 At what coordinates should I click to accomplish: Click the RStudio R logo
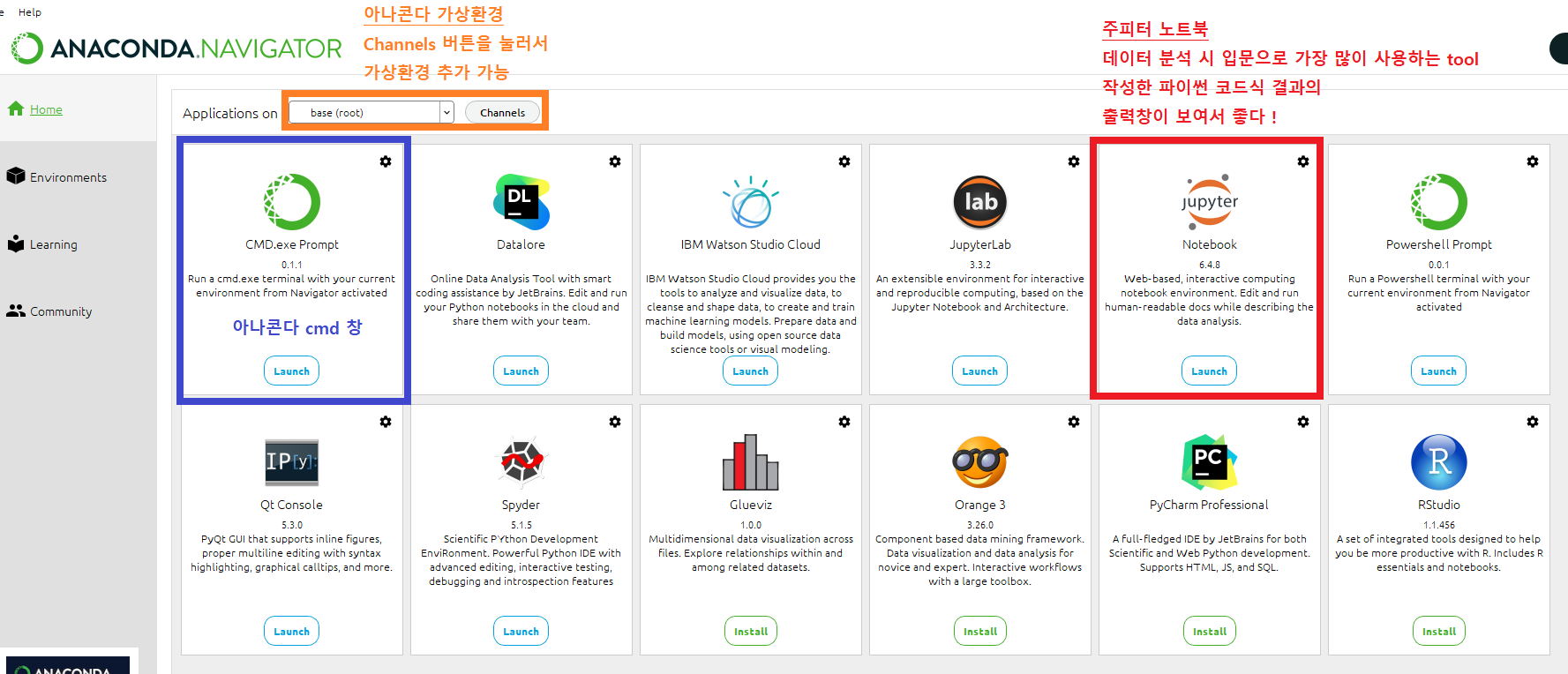point(1439,462)
